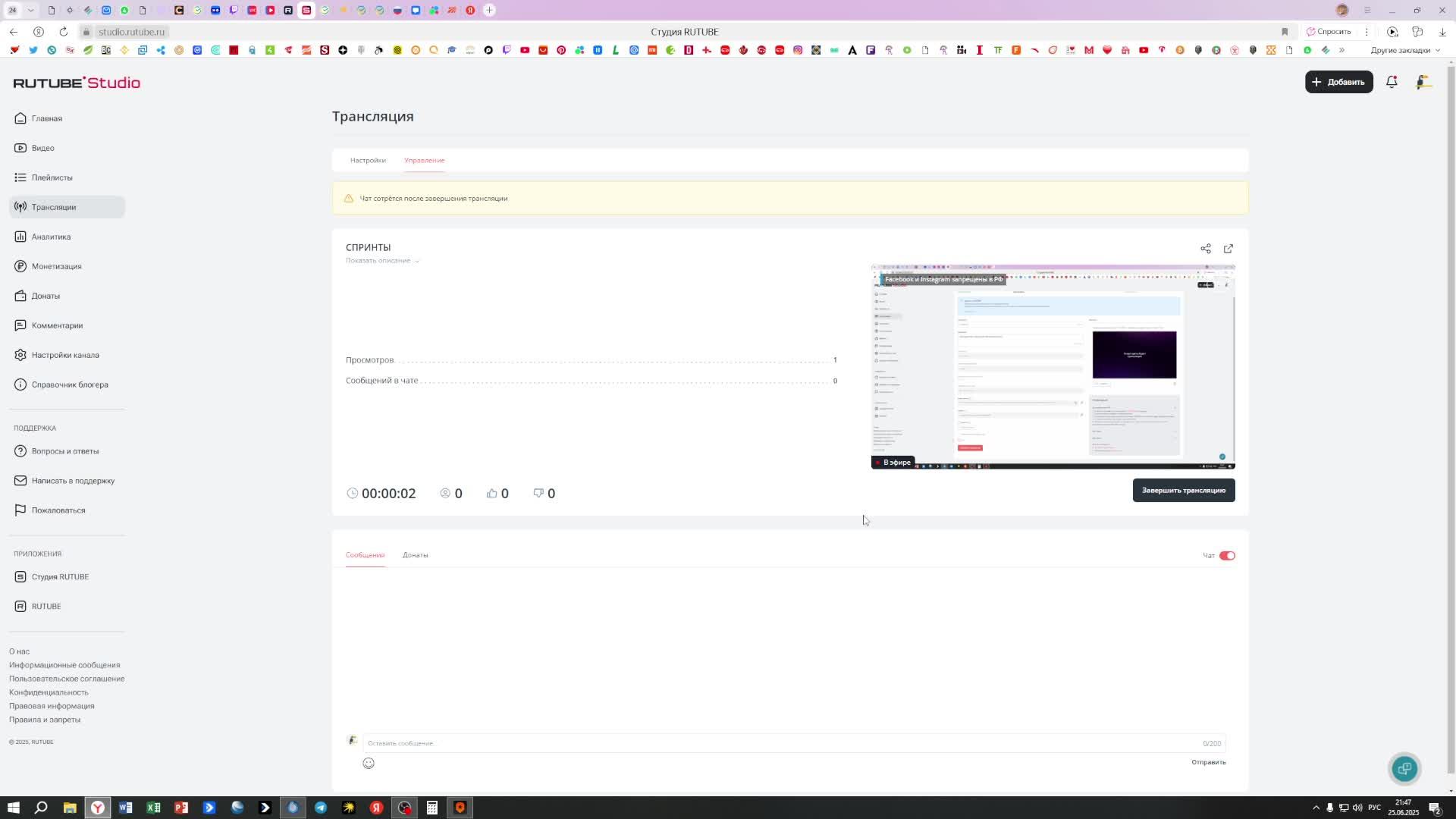
Task: Click the live stream preview thumbnail
Action: point(1053,367)
